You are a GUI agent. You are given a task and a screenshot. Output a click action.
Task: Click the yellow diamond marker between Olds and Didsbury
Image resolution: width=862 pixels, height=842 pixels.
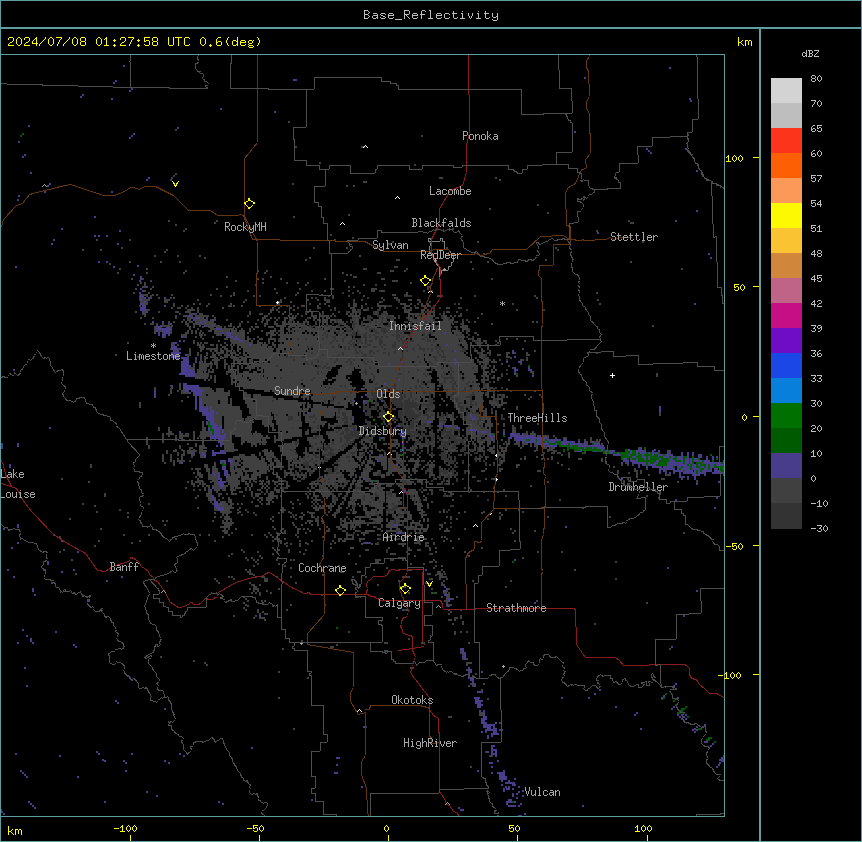tap(388, 417)
